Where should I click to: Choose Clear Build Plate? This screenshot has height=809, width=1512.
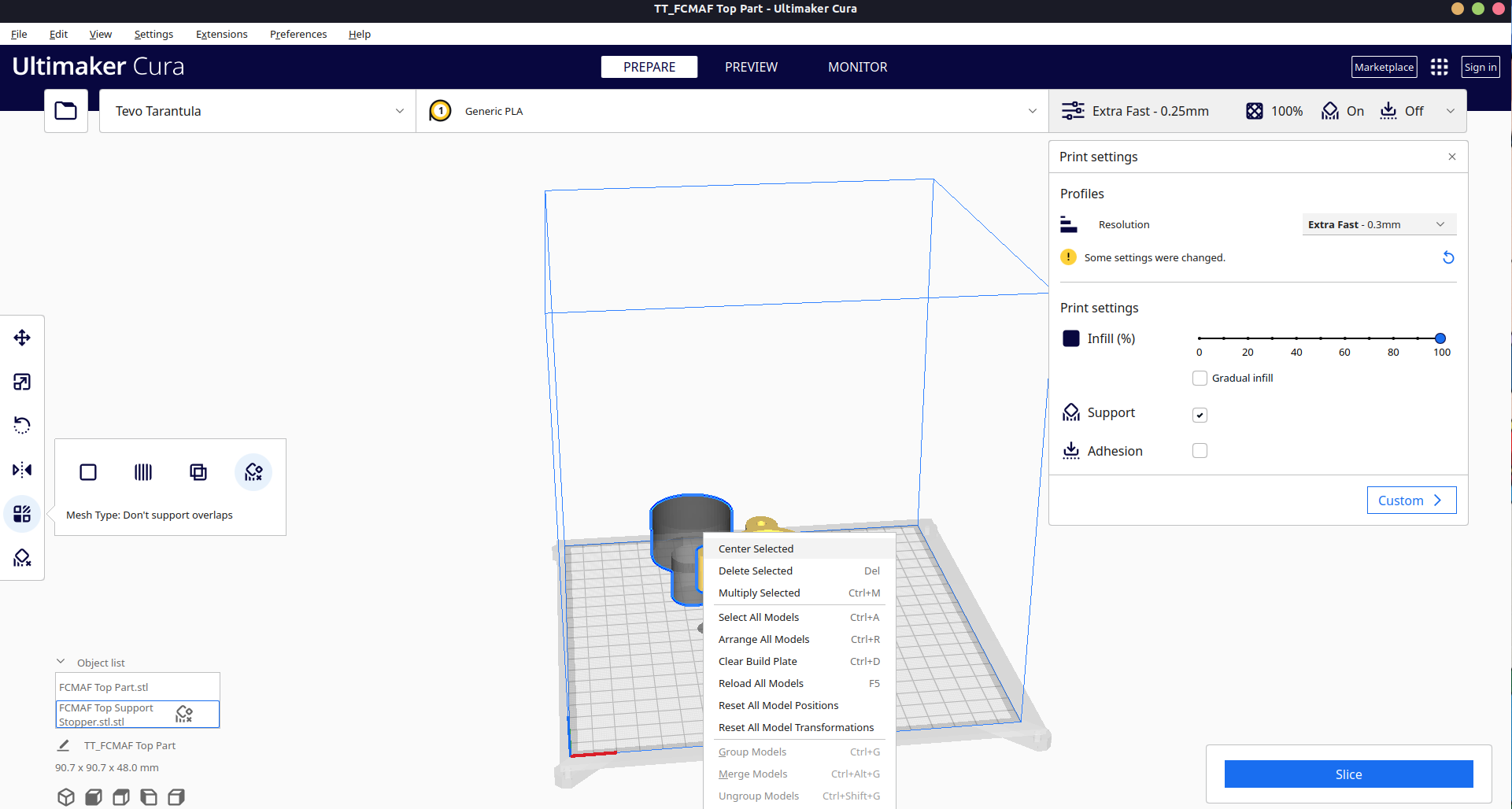(x=799, y=661)
